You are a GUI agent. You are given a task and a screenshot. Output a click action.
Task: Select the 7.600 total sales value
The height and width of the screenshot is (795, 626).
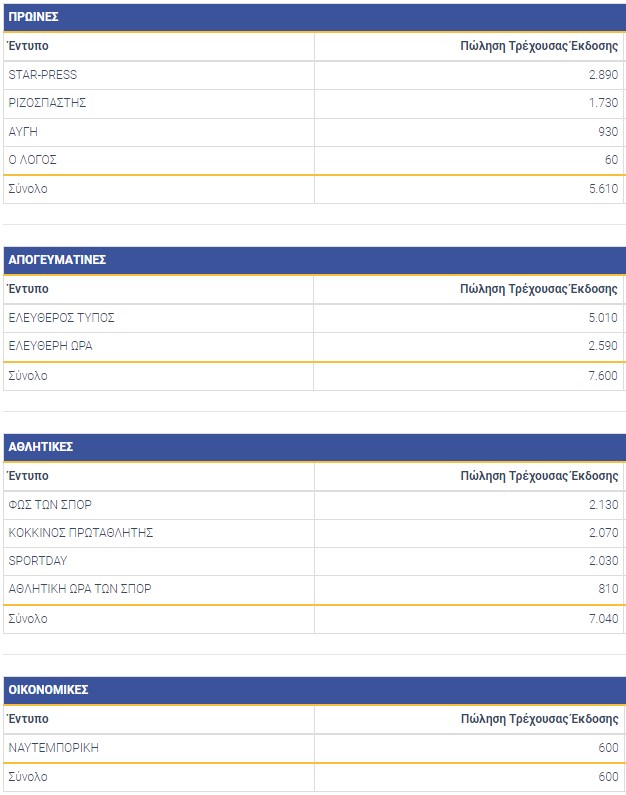click(602, 376)
